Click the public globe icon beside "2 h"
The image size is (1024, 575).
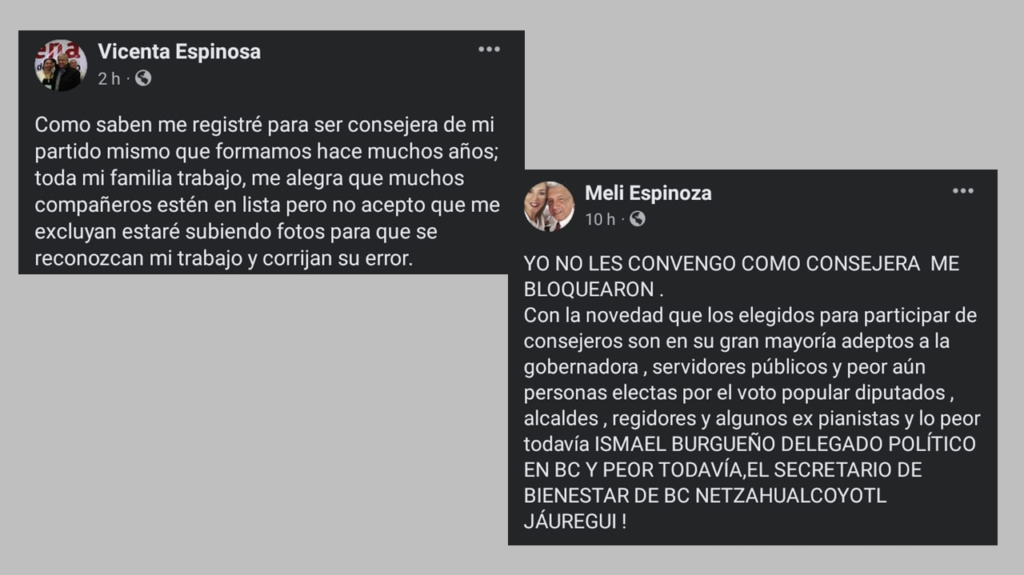143,78
